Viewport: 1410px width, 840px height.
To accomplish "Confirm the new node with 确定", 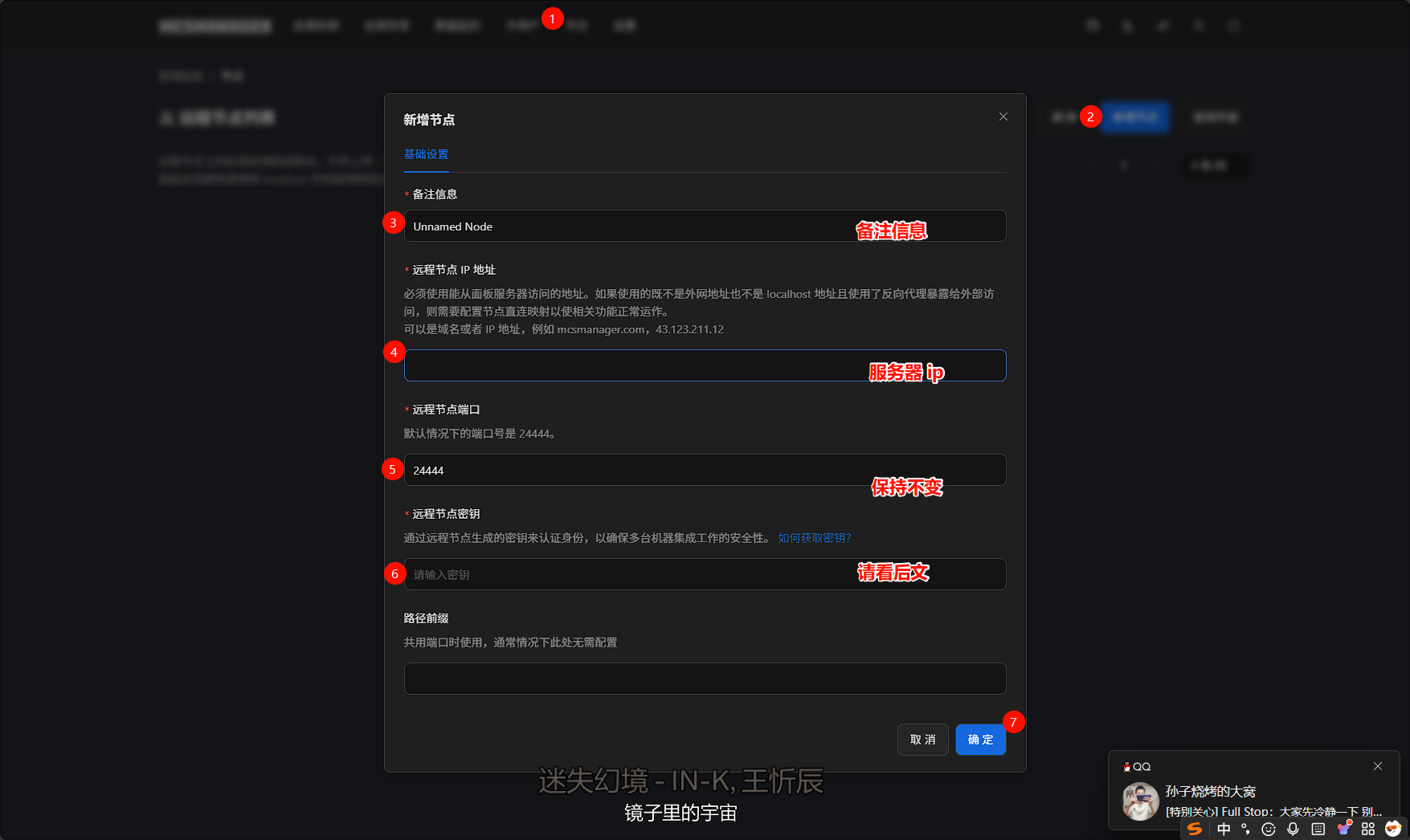I will click(980, 740).
